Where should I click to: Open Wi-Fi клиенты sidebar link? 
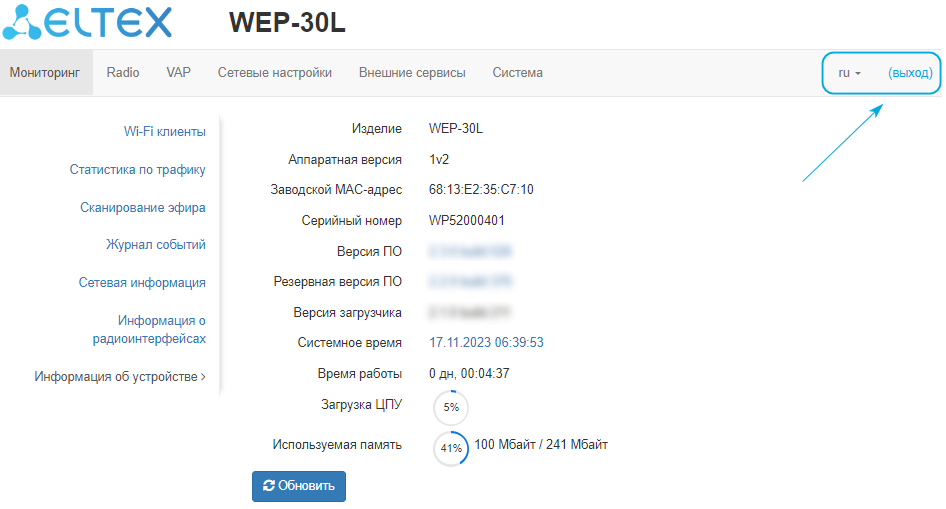tap(165, 131)
